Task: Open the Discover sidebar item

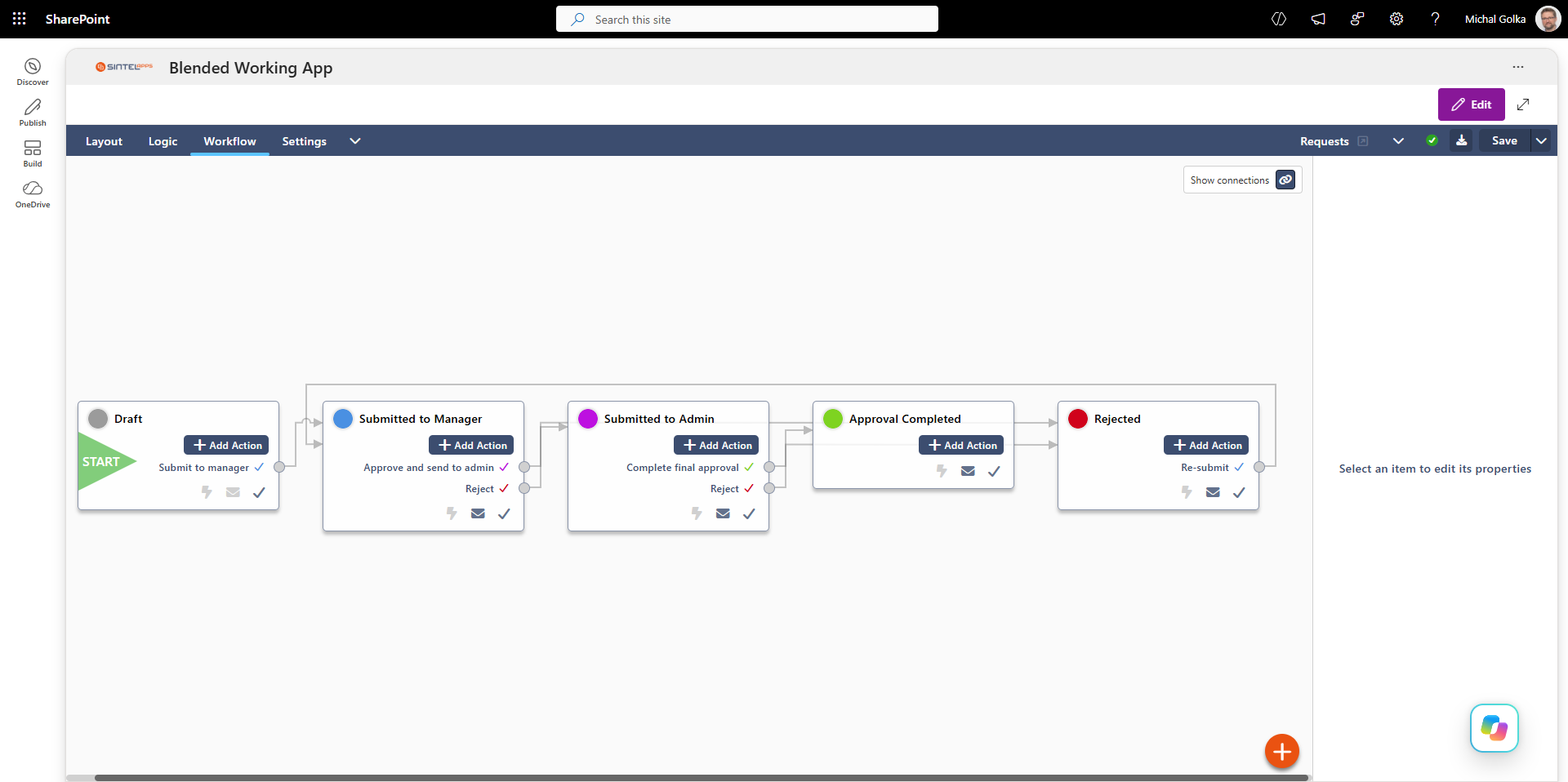Action: 33,71
